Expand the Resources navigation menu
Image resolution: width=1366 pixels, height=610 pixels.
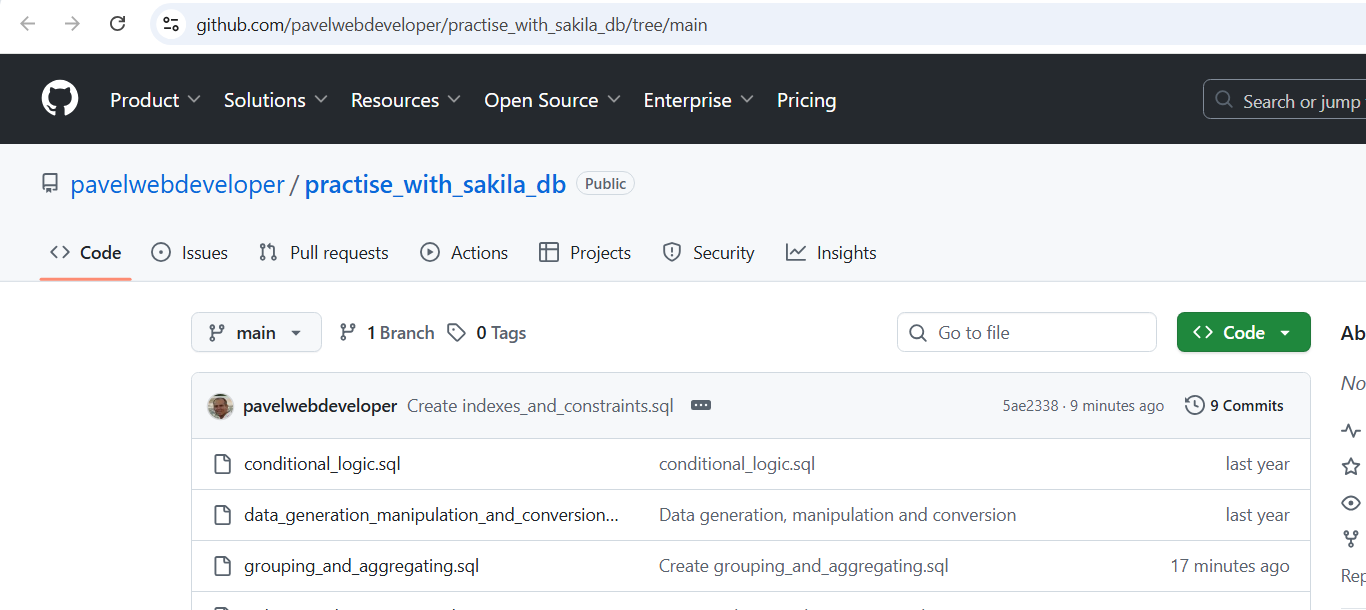(406, 100)
